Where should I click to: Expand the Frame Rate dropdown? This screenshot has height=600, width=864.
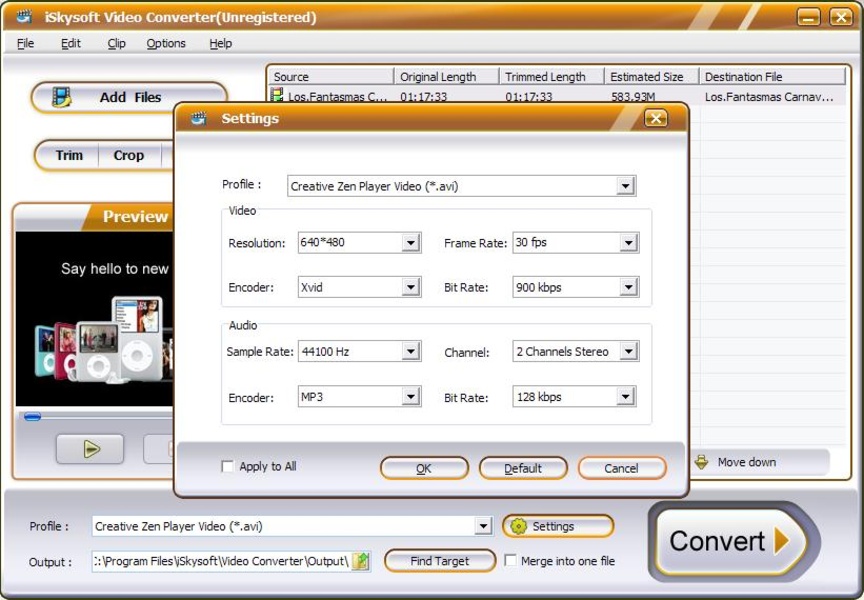(x=628, y=243)
